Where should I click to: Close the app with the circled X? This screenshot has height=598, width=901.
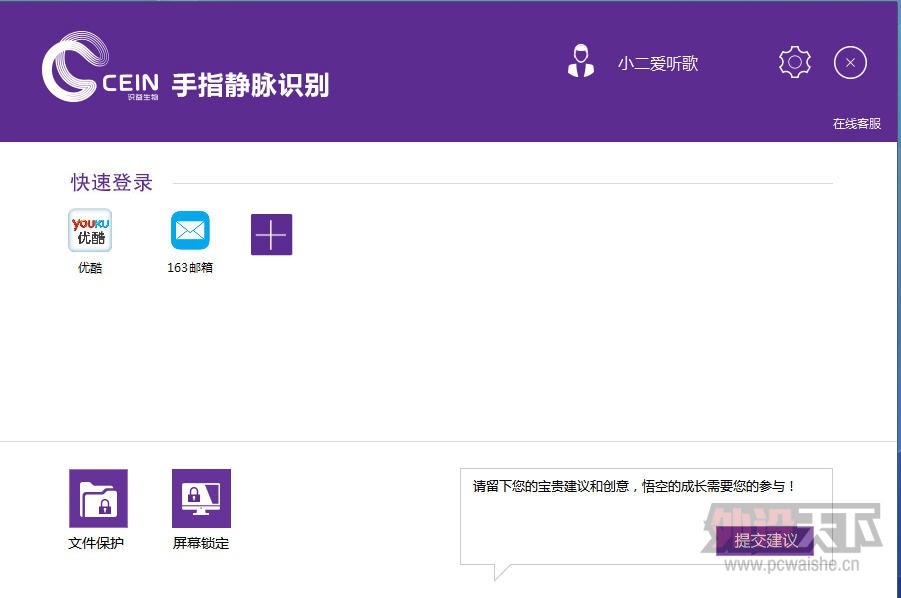(850, 63)
